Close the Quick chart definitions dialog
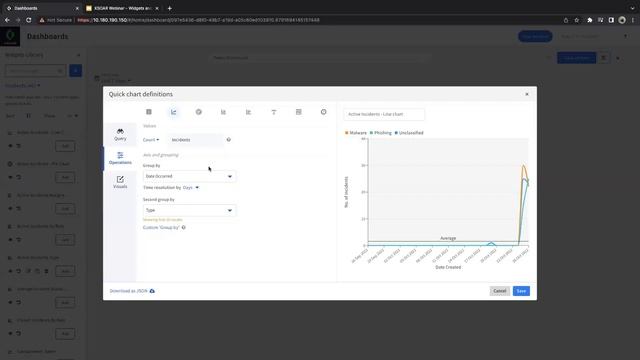The width and height of the screenshot is (640, 360). [527, 94]
